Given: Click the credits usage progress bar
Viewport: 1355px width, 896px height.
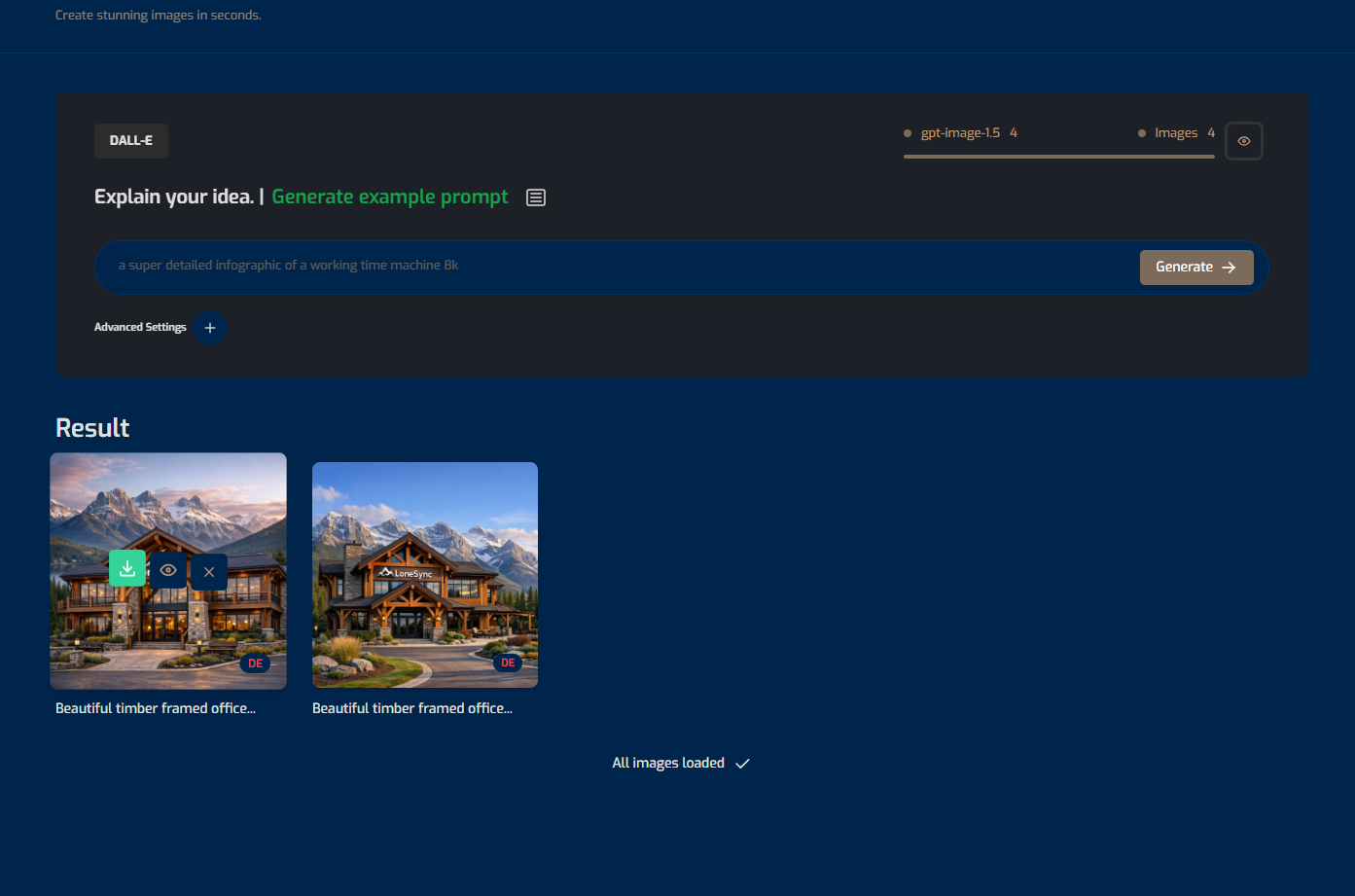Looking at the screenshot, I should [1058, 156].
